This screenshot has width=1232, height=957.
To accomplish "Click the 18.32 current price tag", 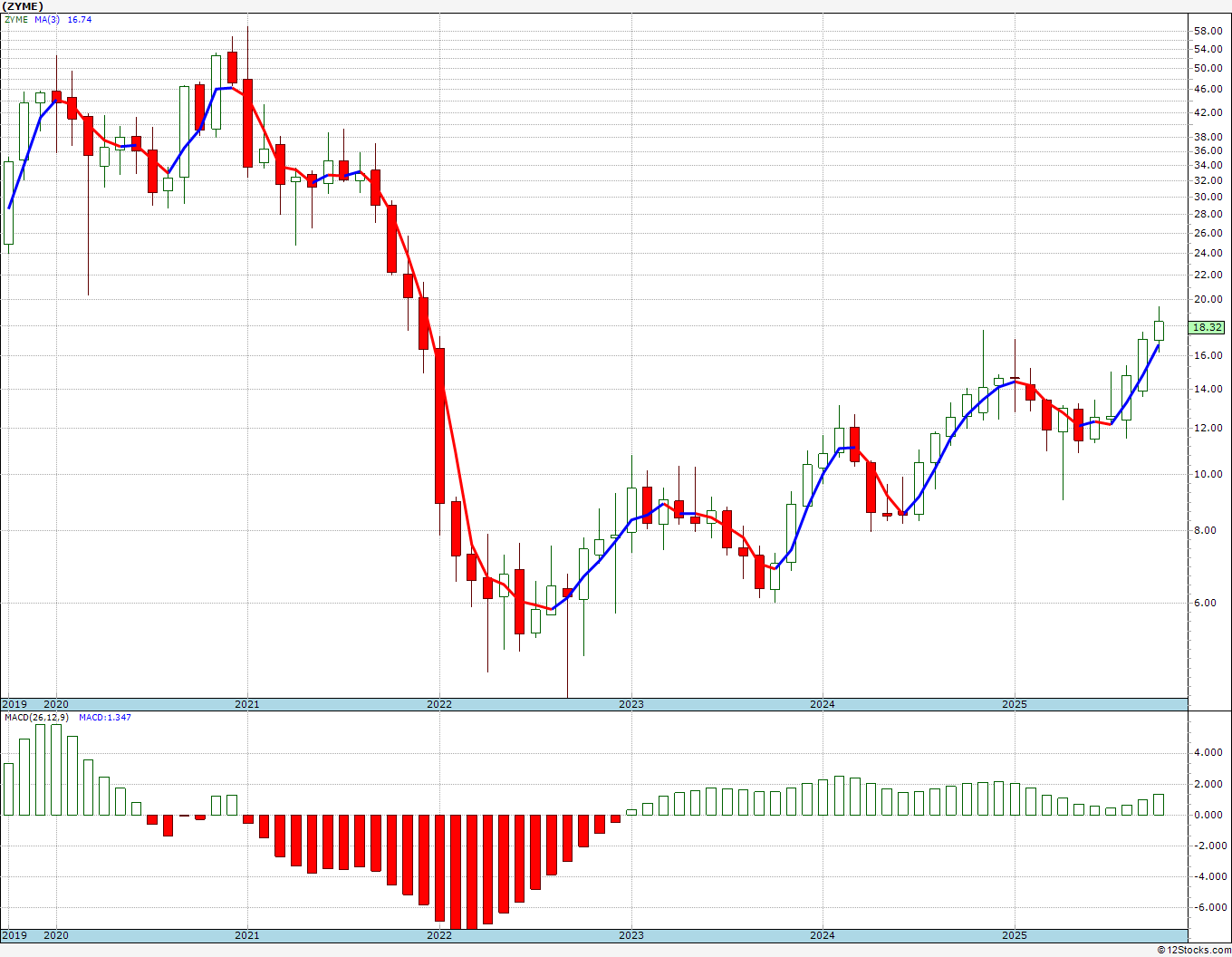I will pyautogui.click(x=1208, y=327).
